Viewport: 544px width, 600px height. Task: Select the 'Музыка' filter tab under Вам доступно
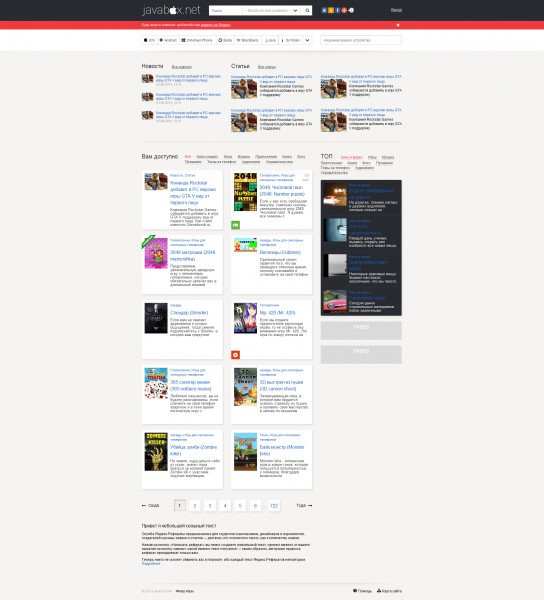point(244,157)
